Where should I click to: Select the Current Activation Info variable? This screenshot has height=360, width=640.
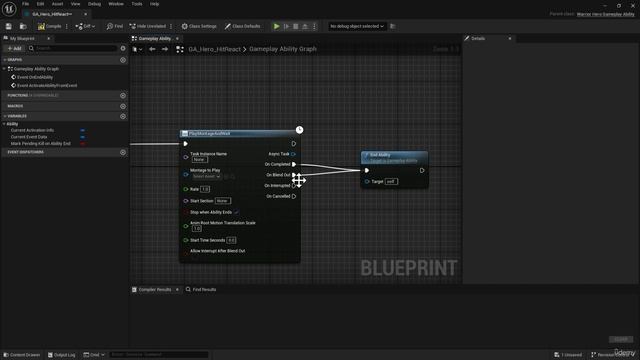click(x=32, y=130)
